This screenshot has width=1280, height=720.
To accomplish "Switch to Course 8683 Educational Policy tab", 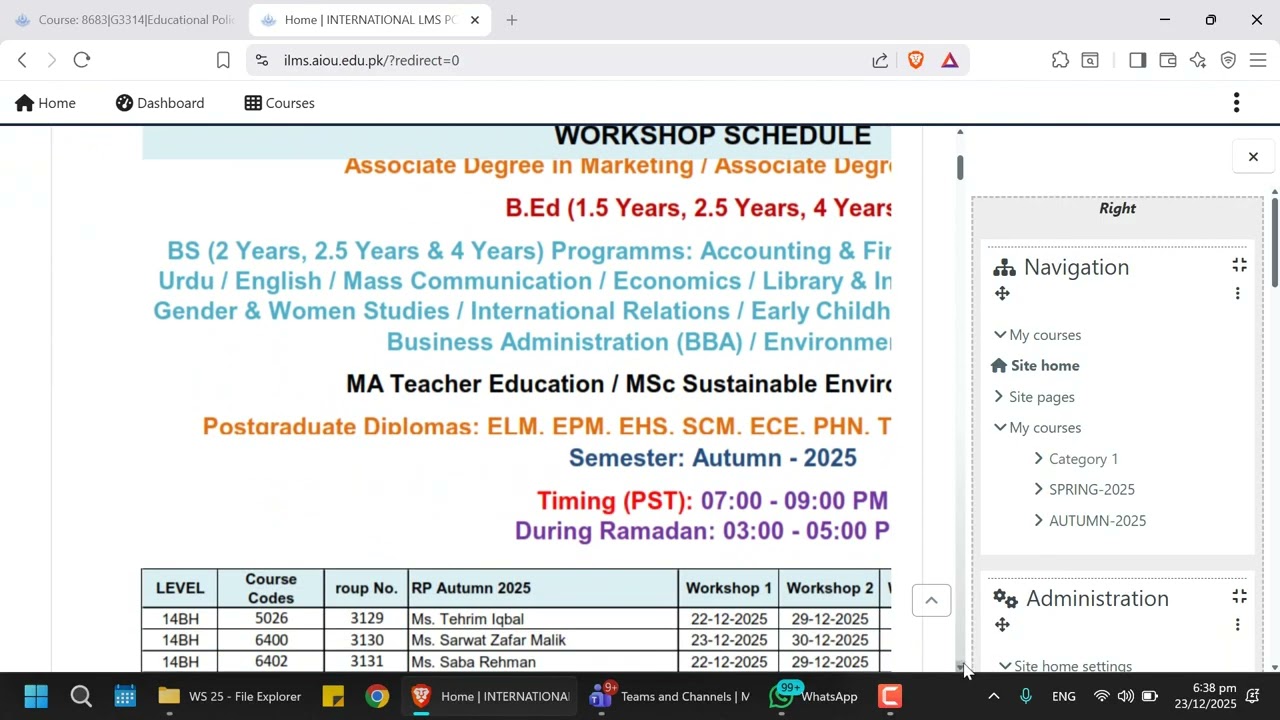I will 124,20.
